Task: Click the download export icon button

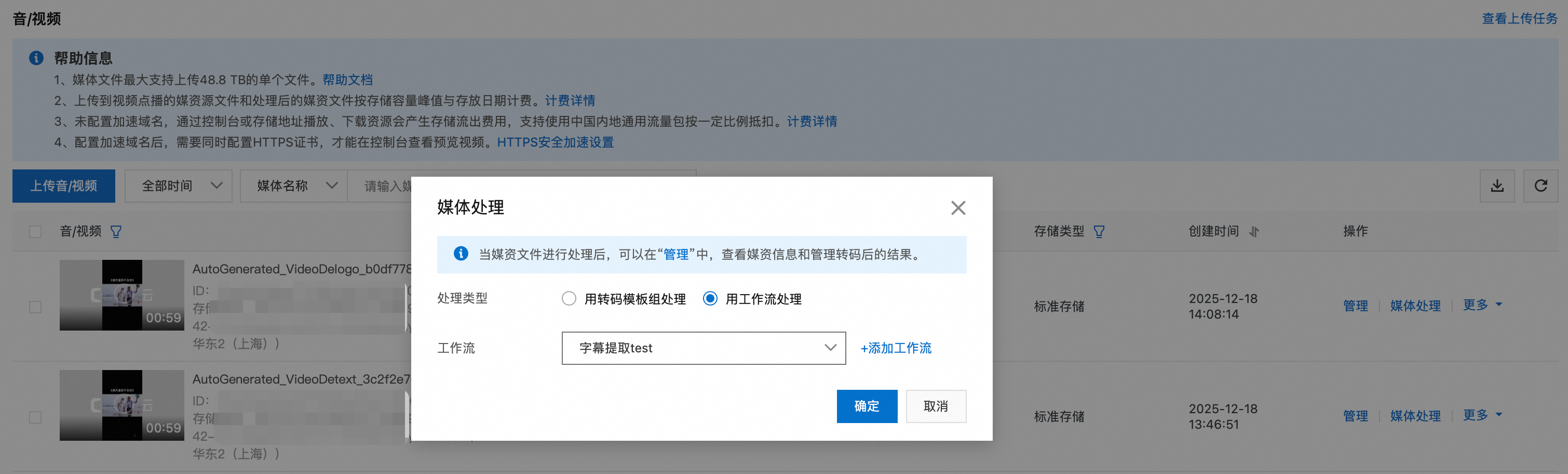Action: click(x=1497, y=186)
